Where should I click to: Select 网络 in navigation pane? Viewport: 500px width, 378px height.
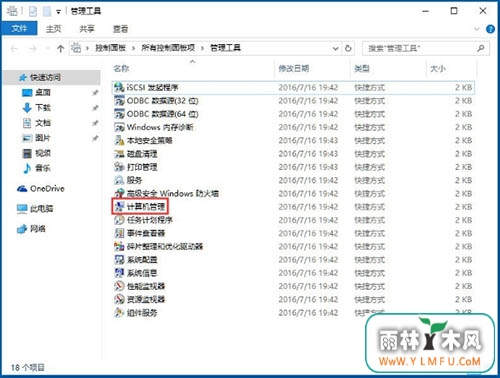click(x=38, y=229)
